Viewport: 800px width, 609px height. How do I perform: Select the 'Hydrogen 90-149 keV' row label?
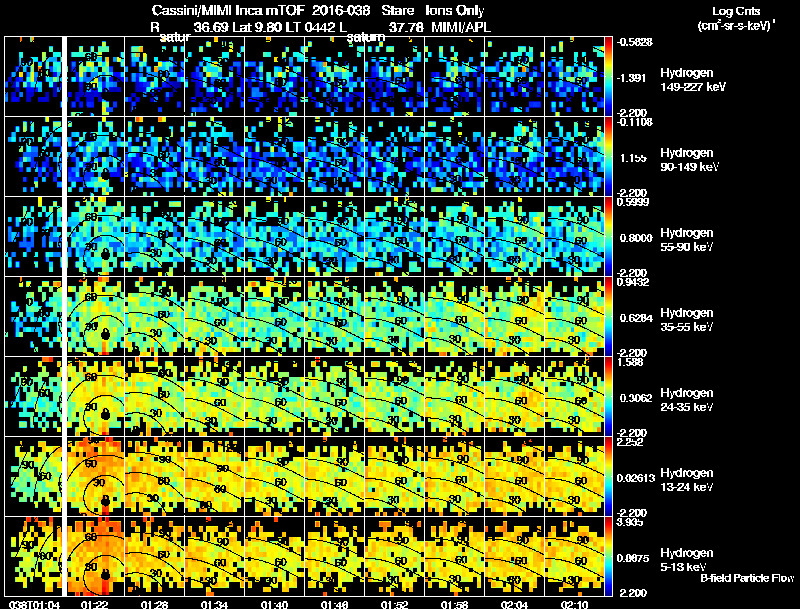(x=690, y=160)
